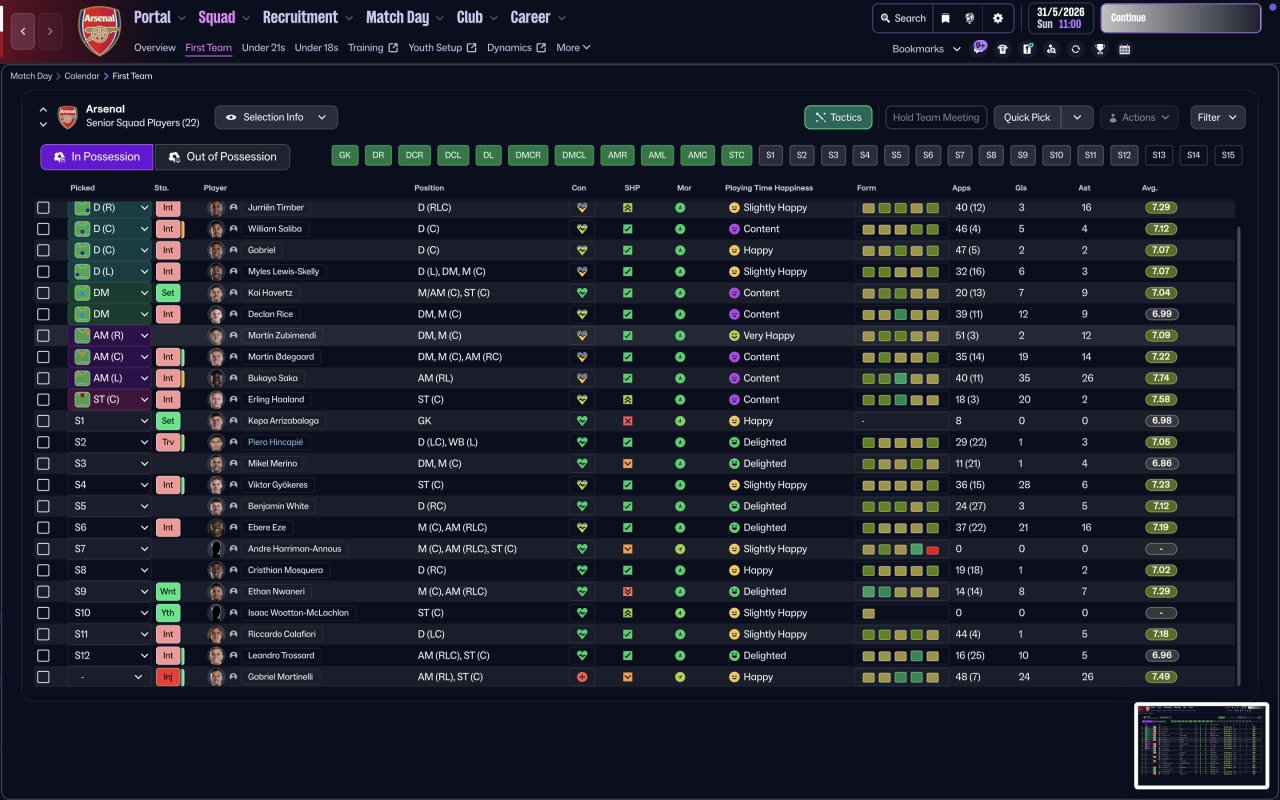Tick the checkbox for Erling Haaland

point(43,400)
